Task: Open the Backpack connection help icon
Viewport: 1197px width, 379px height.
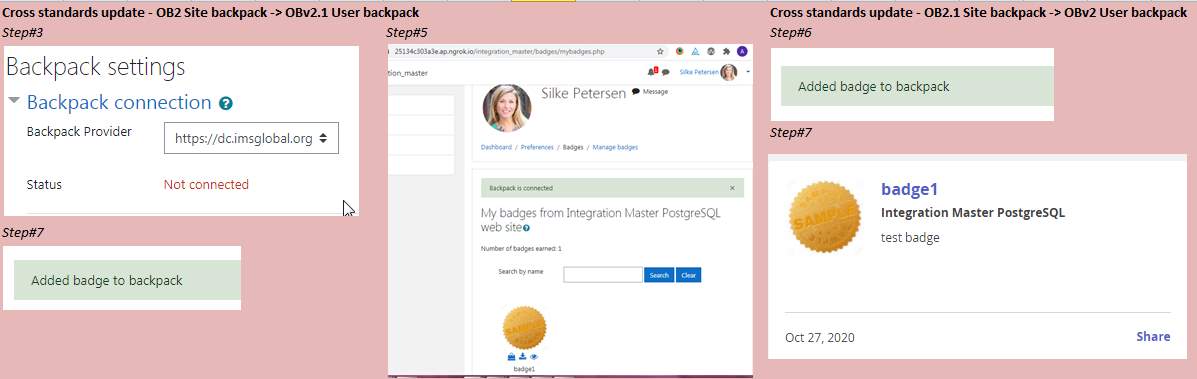Action: [x=226, y=103]
